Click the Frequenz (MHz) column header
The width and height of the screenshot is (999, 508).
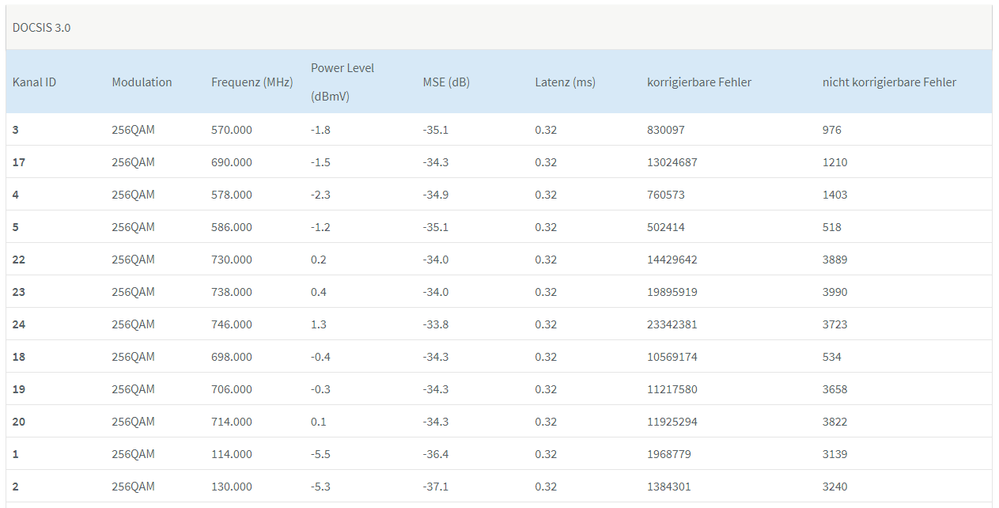[x=252, y=82]
